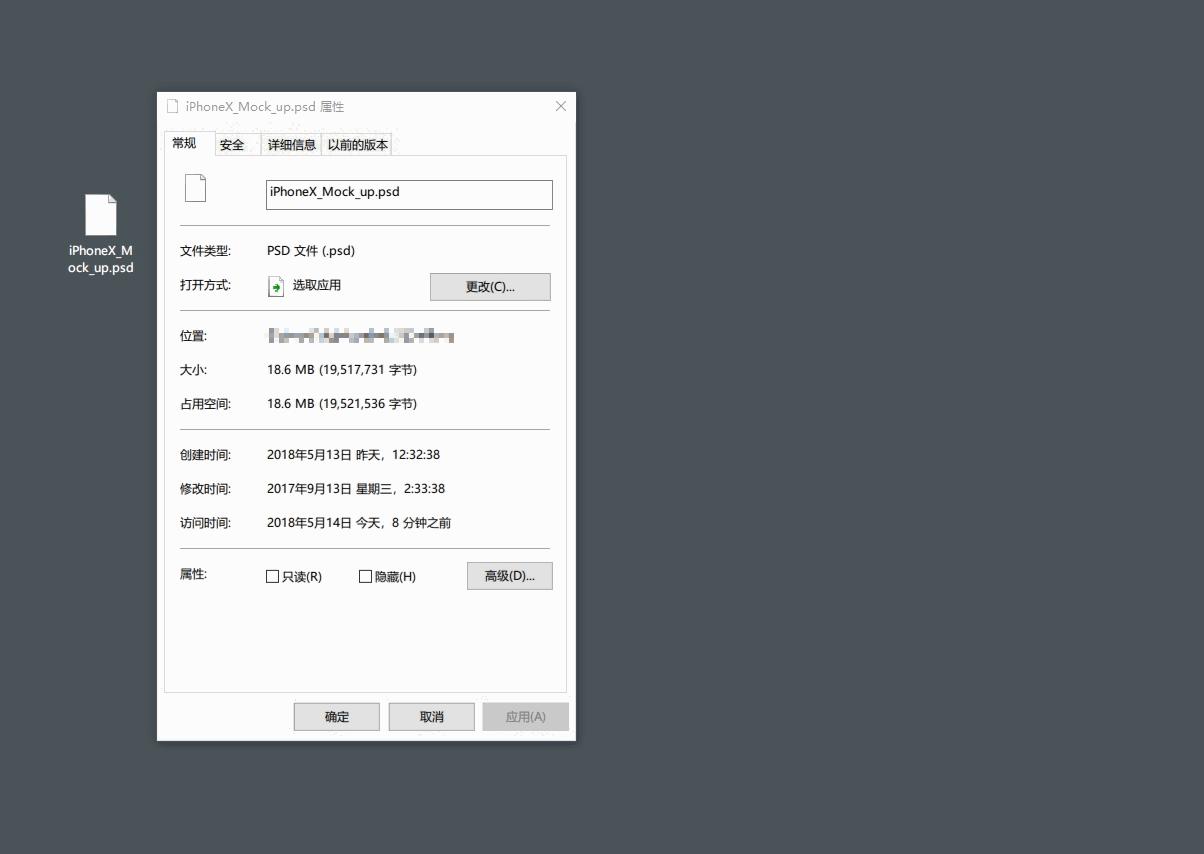Open advanced attributes via 高级(D)... button
1204x854 pixels.
[x=510, y=575]
